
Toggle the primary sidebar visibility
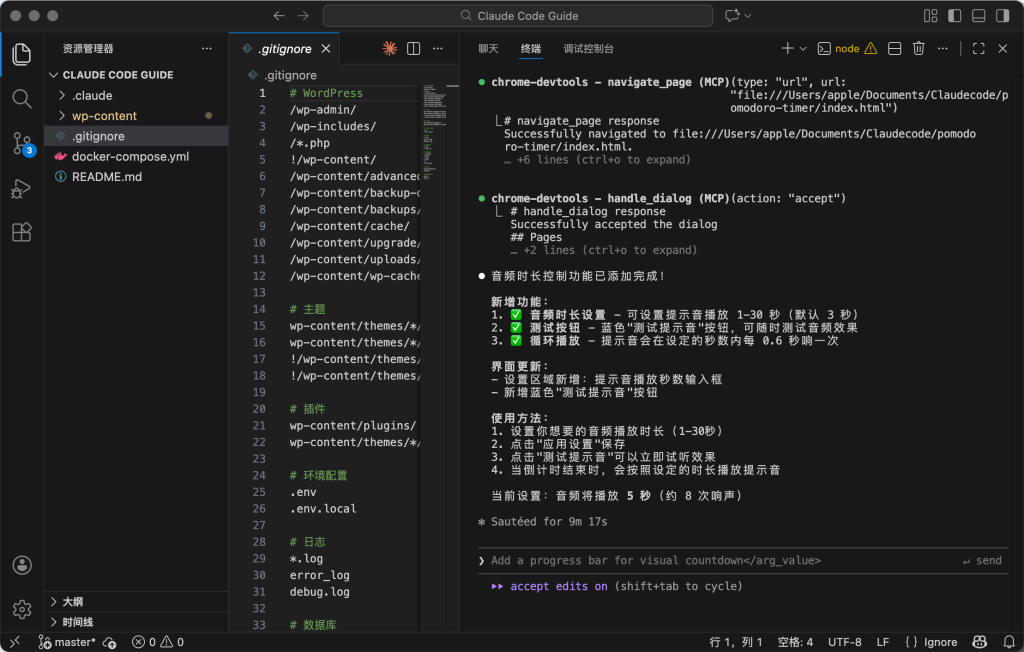click(955, 16)
